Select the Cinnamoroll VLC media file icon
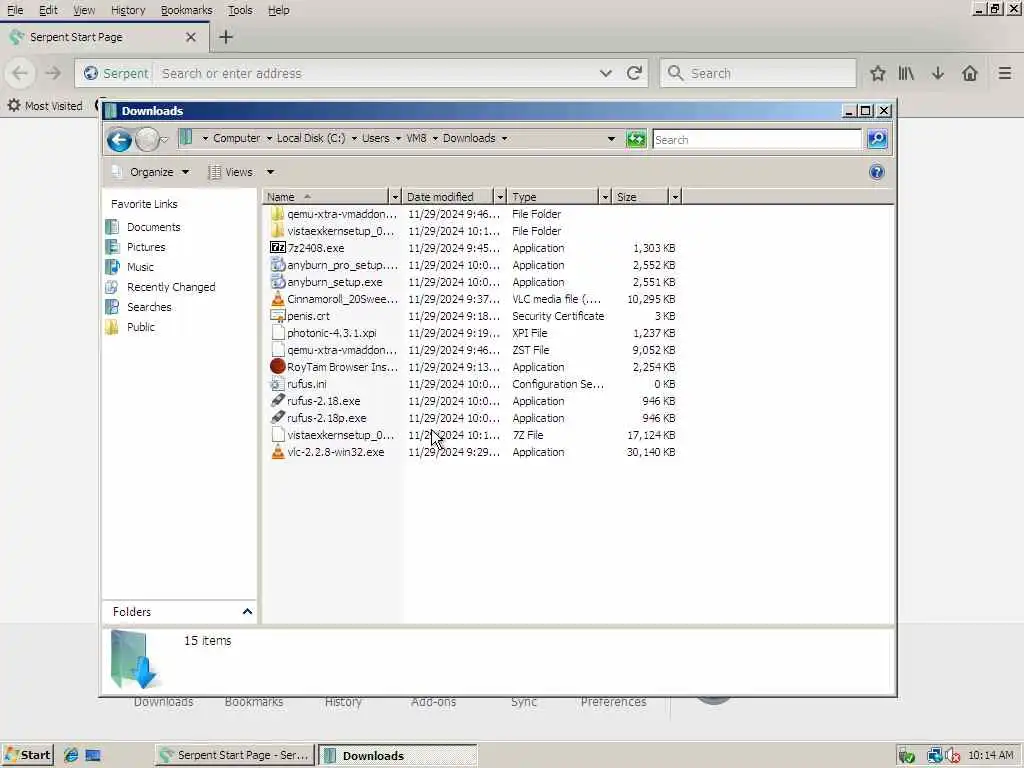Screen dimensions: 1024x768 click(278, 298)
